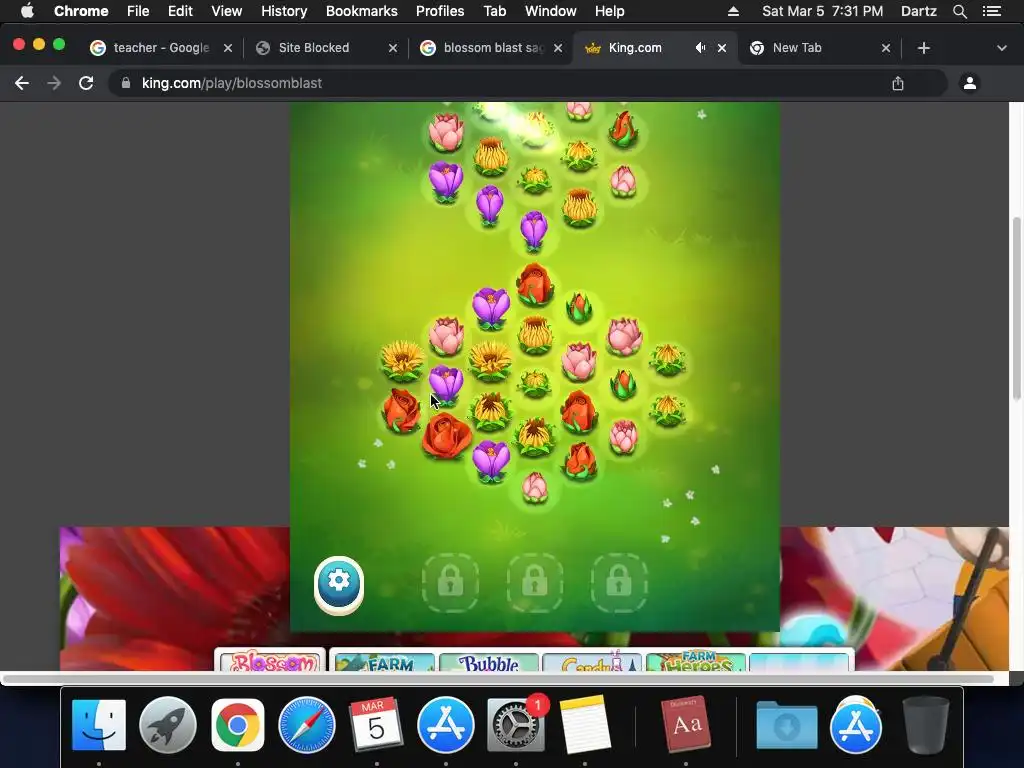Open Calendar showing MAR 5 in Dock
The image size is (1024, 768).
376,725
